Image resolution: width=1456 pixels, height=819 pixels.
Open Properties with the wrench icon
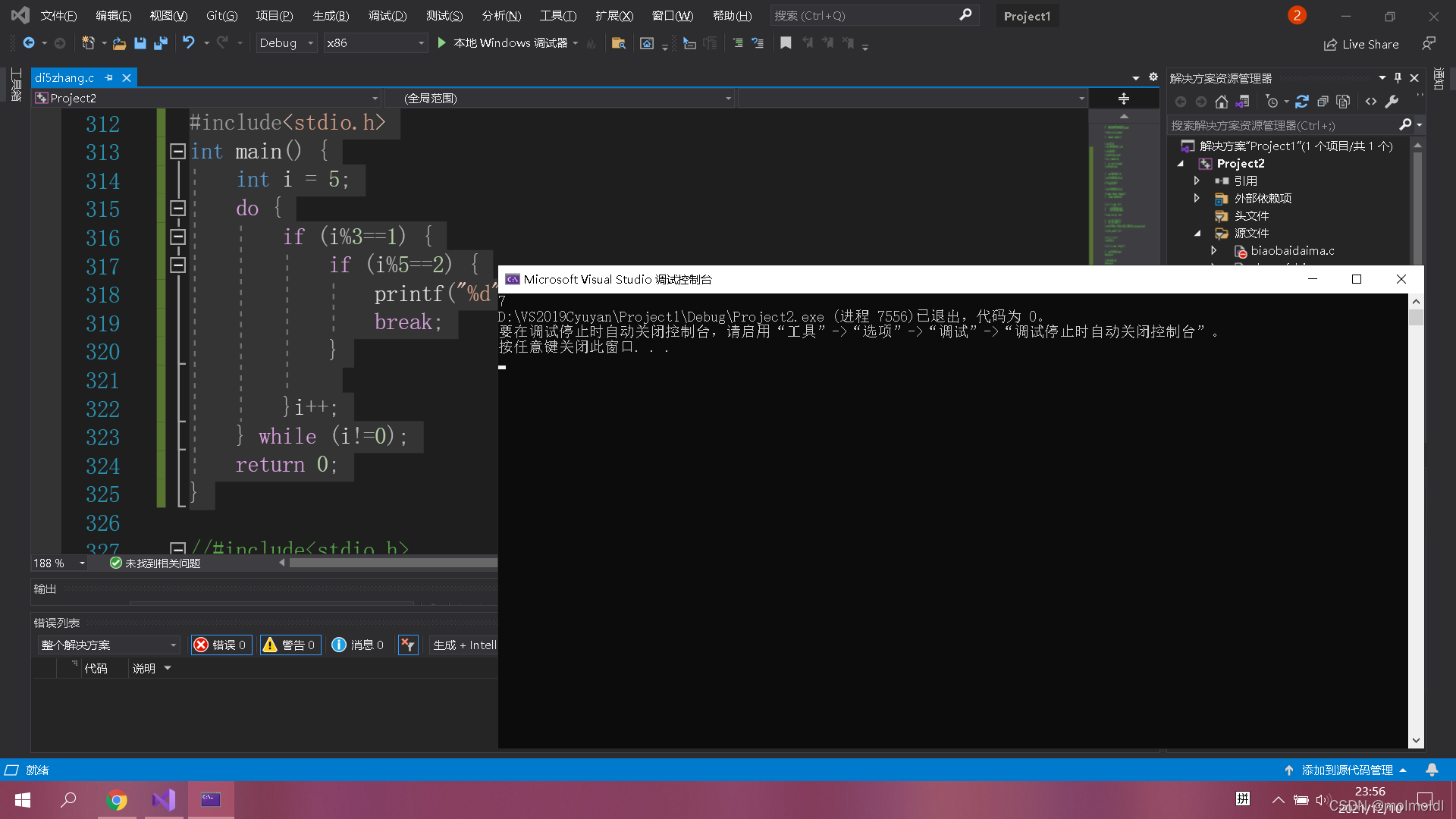pyautogui.click(x=1392, y=102)
